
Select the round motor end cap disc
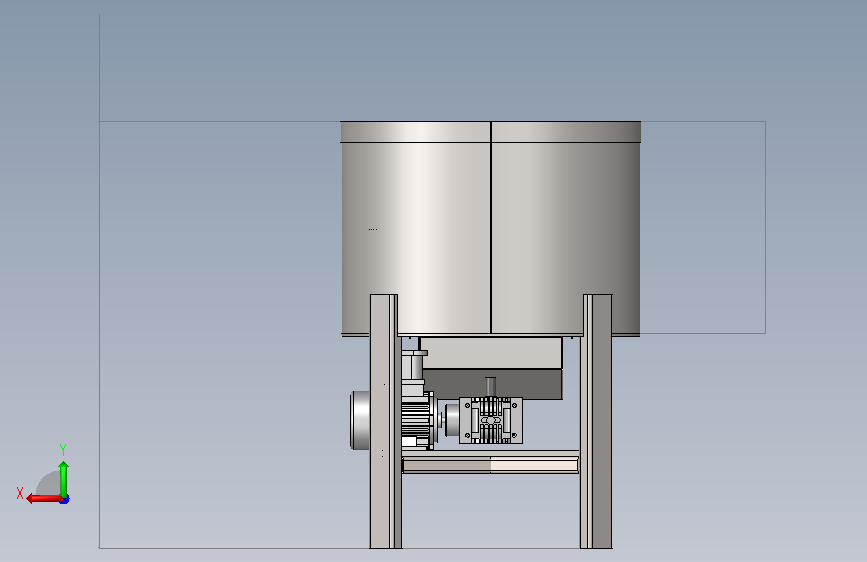coord(360,420)
